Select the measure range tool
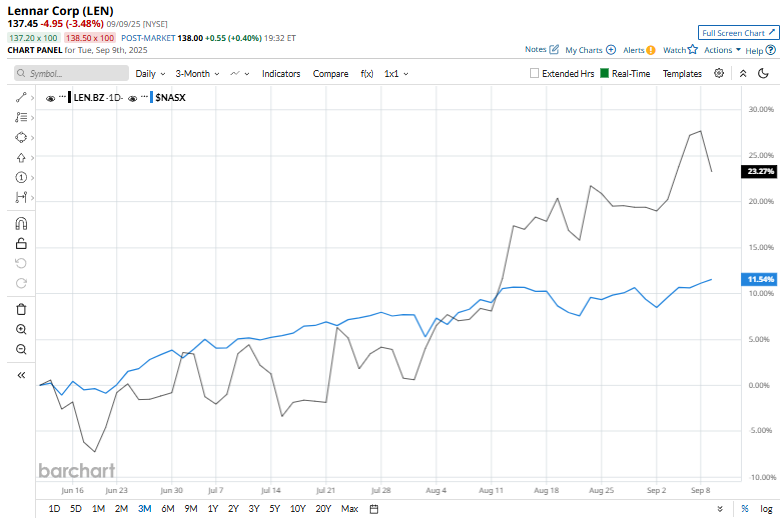 [x=21, y=198]
